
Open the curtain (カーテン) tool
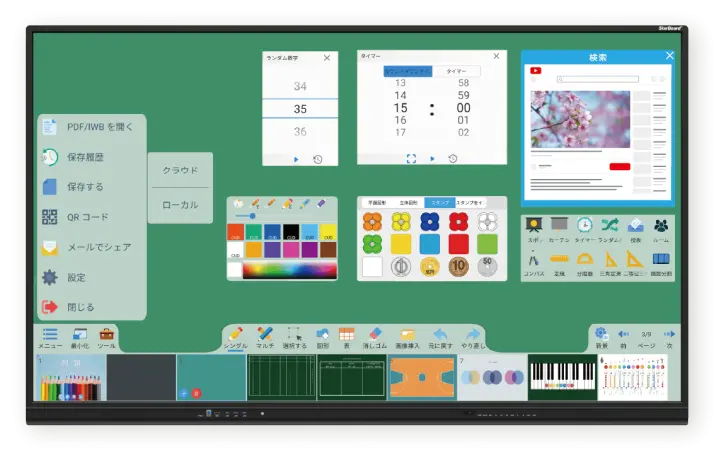tap(560, 227)
